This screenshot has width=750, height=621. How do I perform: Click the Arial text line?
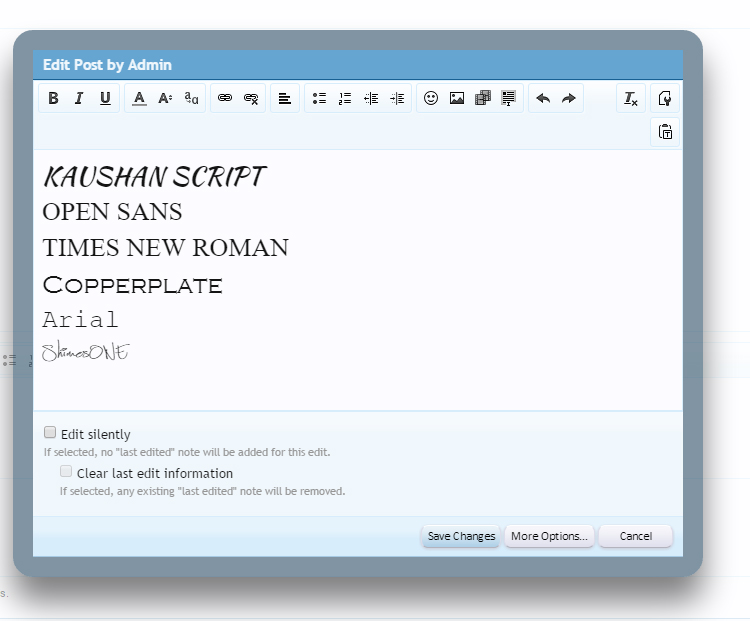tap(80, 320)
